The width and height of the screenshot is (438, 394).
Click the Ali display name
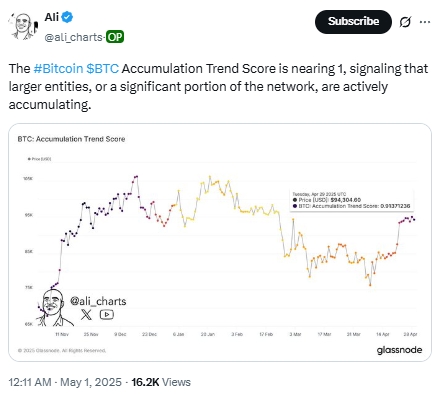click(52, 17)
